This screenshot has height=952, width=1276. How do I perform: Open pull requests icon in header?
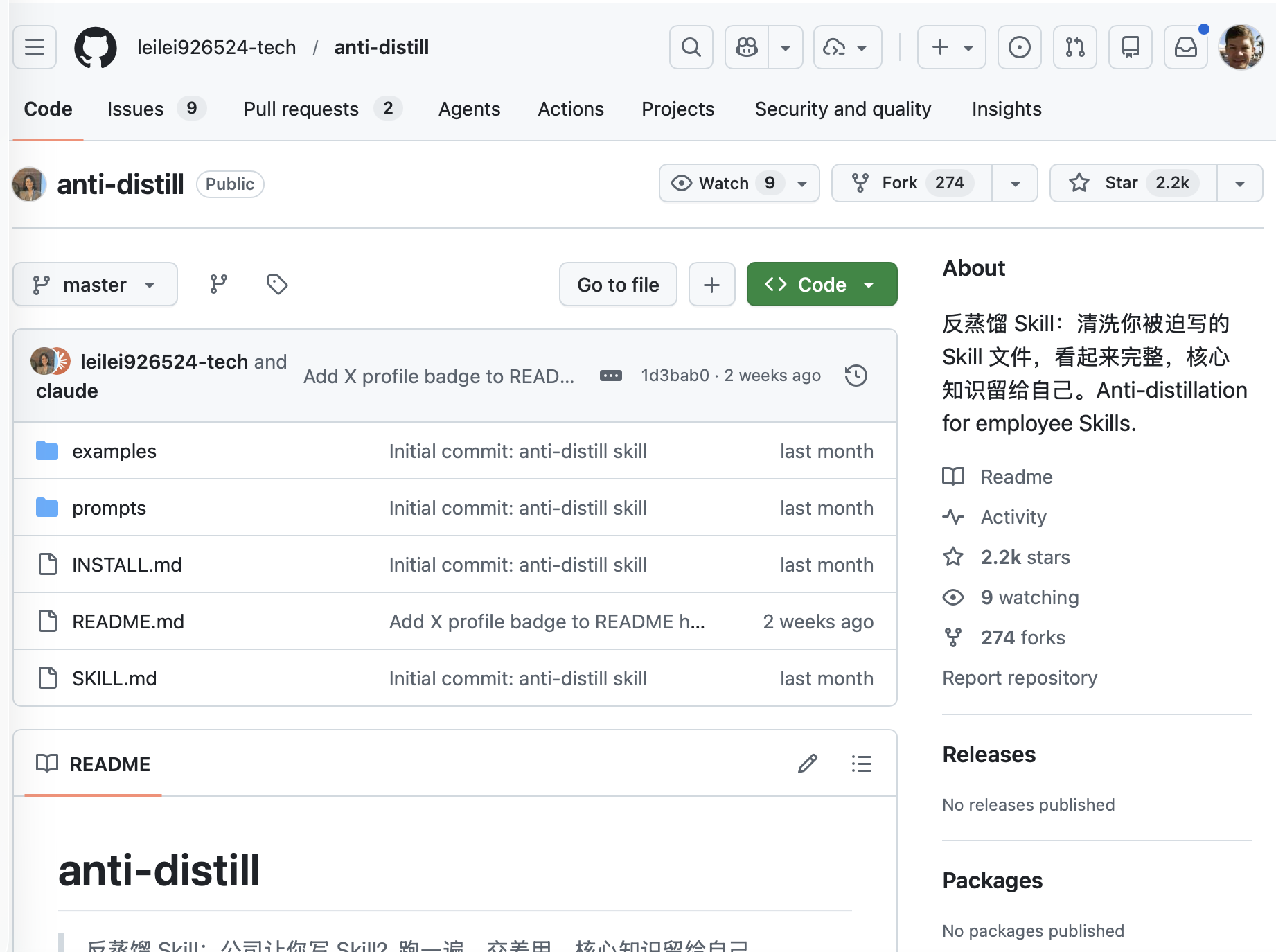coord(1074,47)
